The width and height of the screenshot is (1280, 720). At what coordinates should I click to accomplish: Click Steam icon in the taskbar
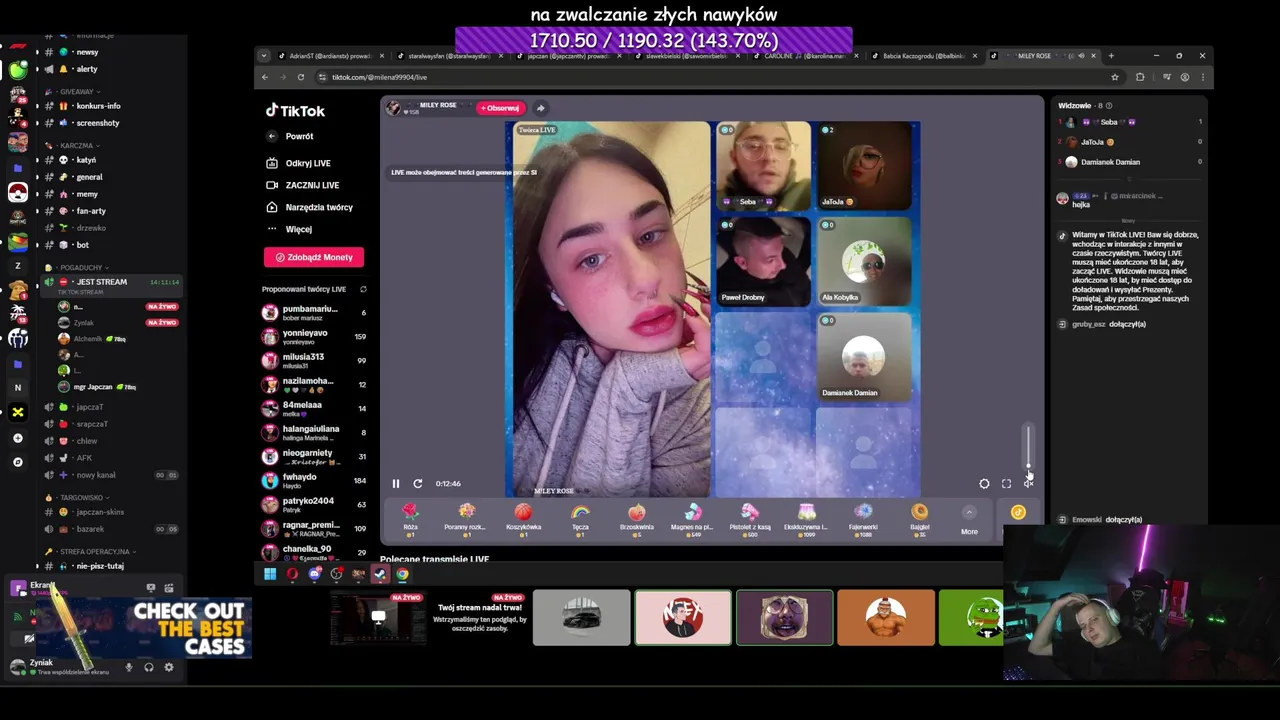click(x=380, y=574)
